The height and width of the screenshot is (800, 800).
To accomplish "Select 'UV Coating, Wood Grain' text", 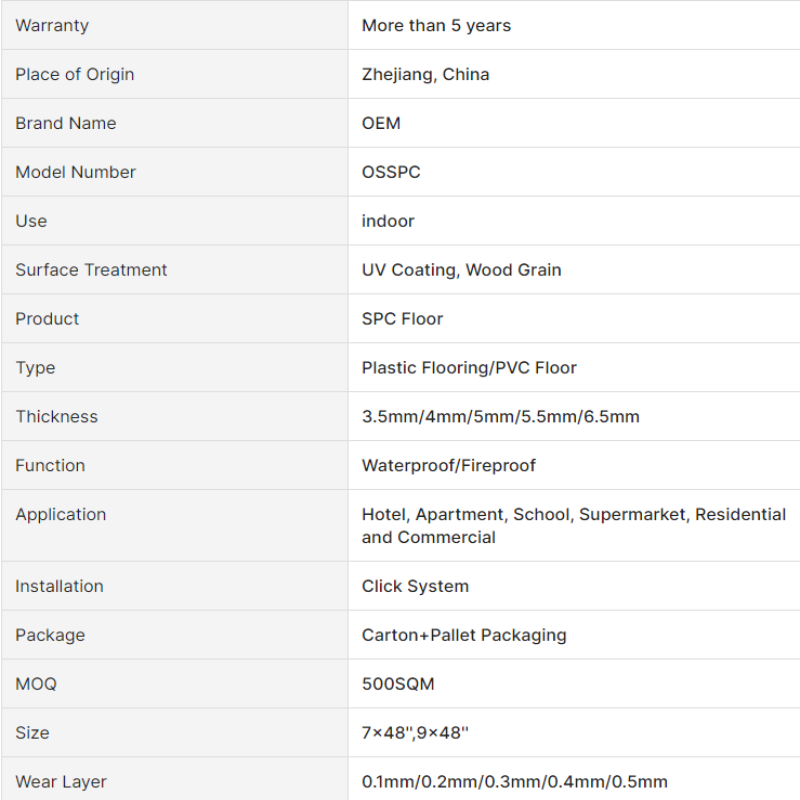I will coord(462,270).
